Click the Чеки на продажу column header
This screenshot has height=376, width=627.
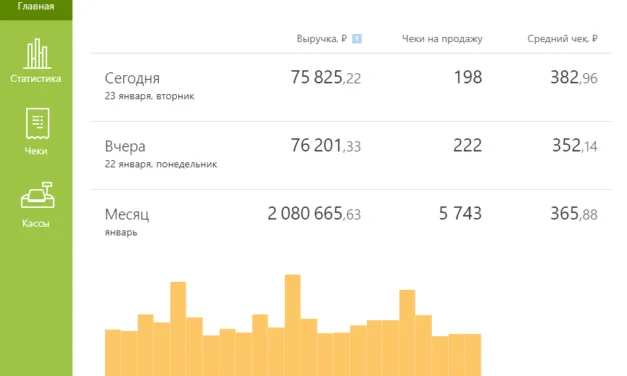coord(442,39)
